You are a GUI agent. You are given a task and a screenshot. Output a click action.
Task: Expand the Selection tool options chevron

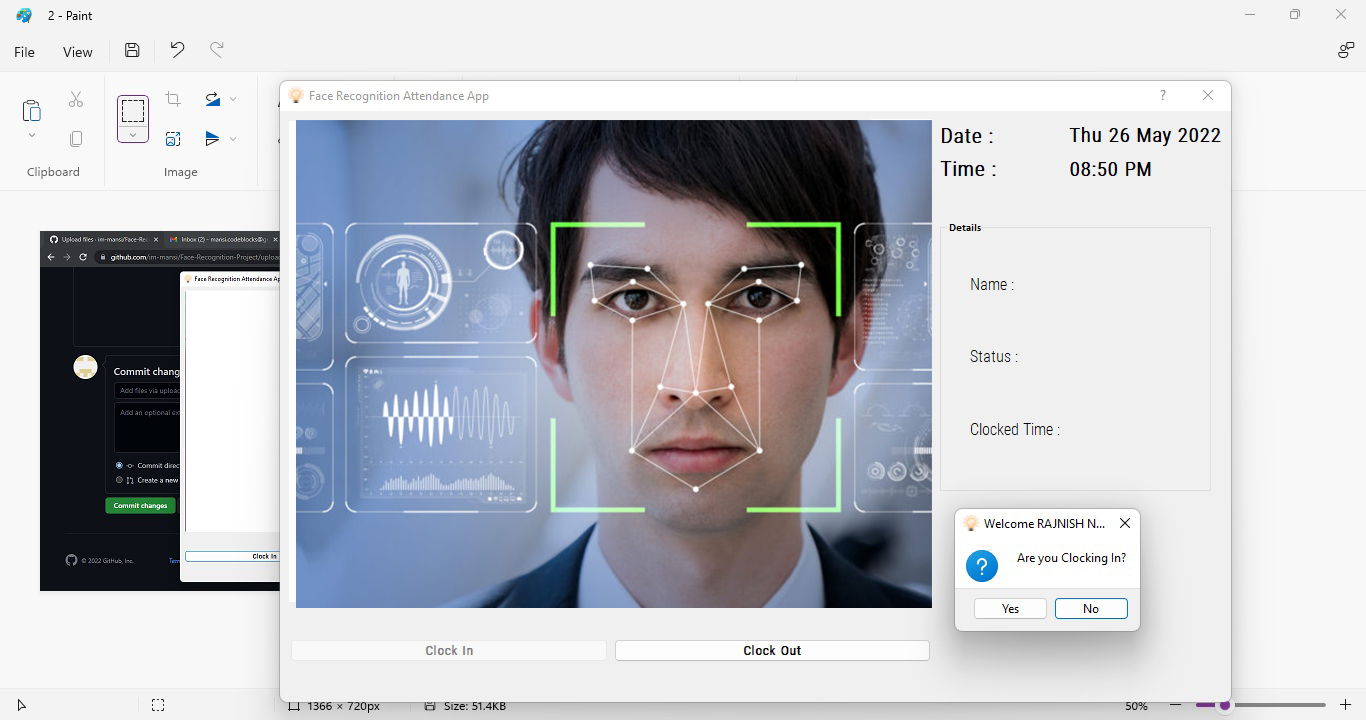tap(133, 135)
